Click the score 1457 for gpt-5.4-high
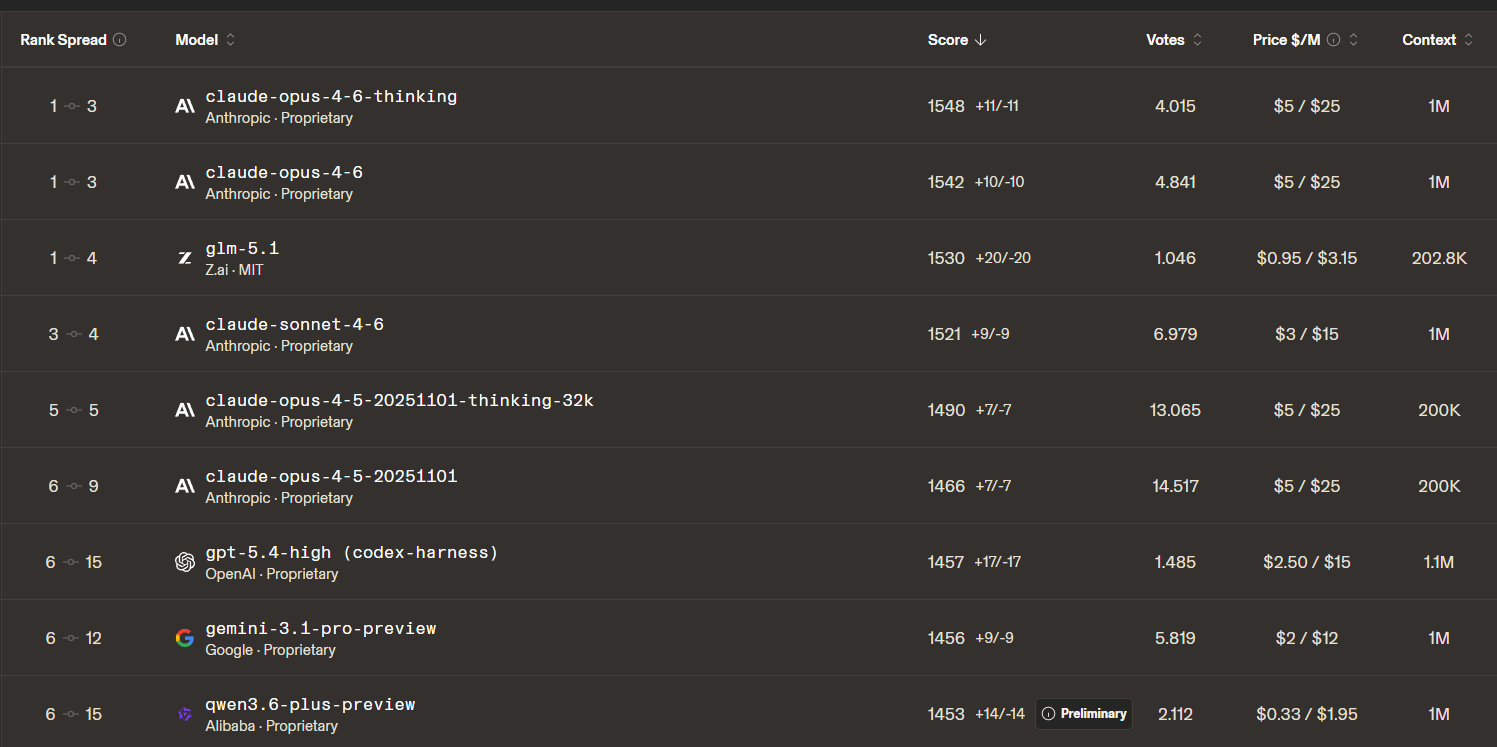 [946, 562]
